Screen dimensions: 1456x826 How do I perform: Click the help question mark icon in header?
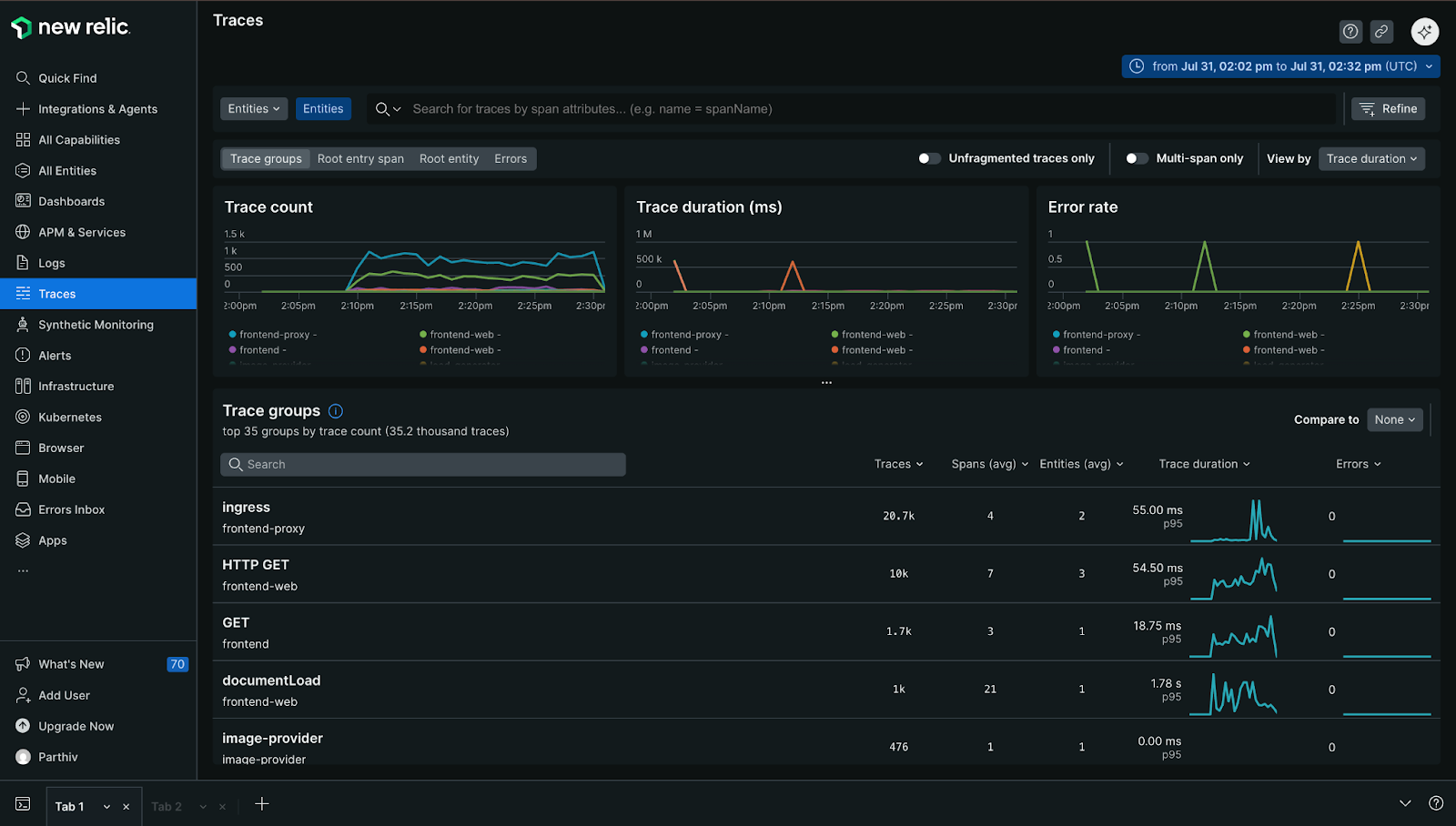[1350, 32]
